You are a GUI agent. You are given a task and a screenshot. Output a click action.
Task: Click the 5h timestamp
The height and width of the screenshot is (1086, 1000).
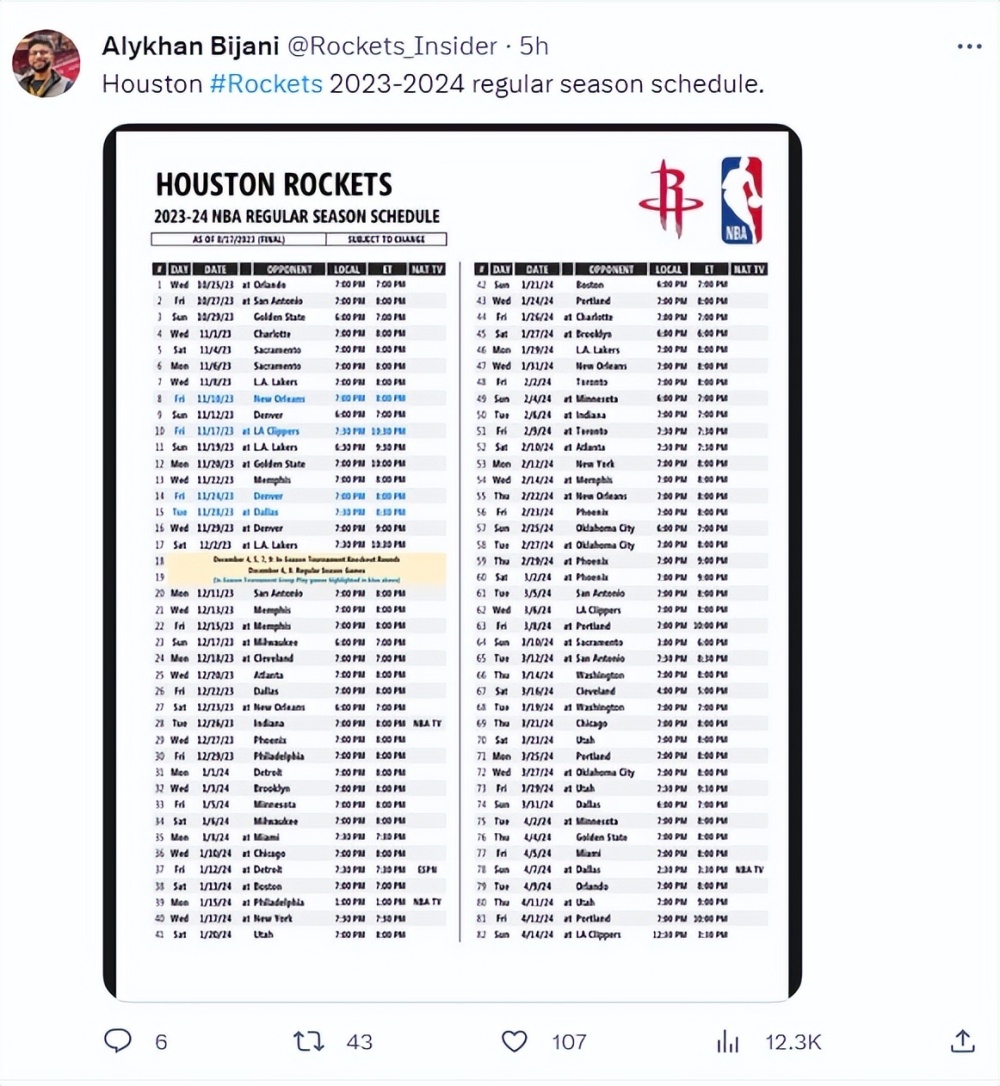534,46
